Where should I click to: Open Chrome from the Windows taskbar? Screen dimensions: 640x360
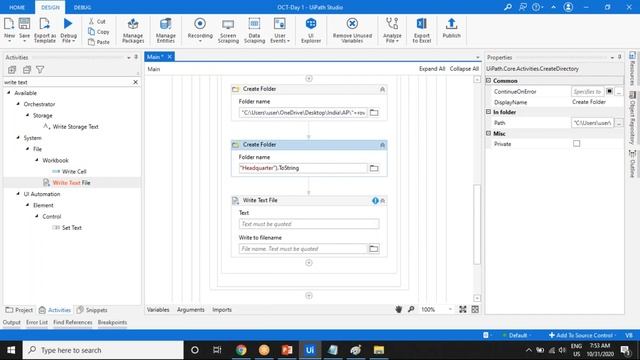[241, 350]
